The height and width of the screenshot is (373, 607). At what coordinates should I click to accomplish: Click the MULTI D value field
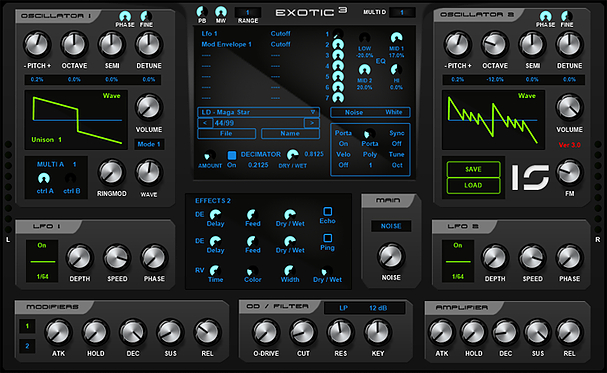402,12
